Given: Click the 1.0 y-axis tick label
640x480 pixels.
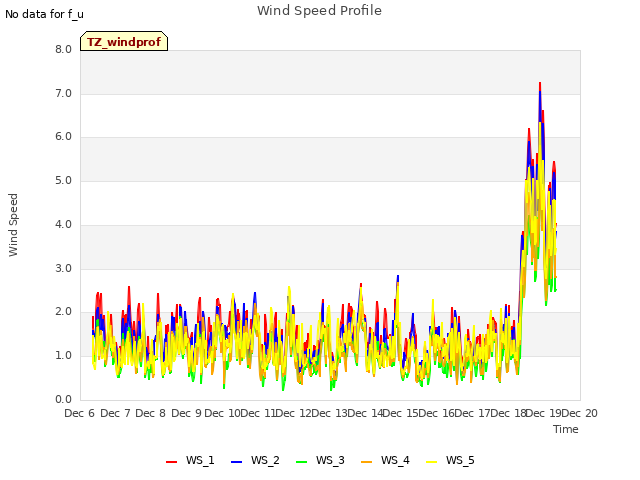Looking at the screenshot, I should 63,356.
